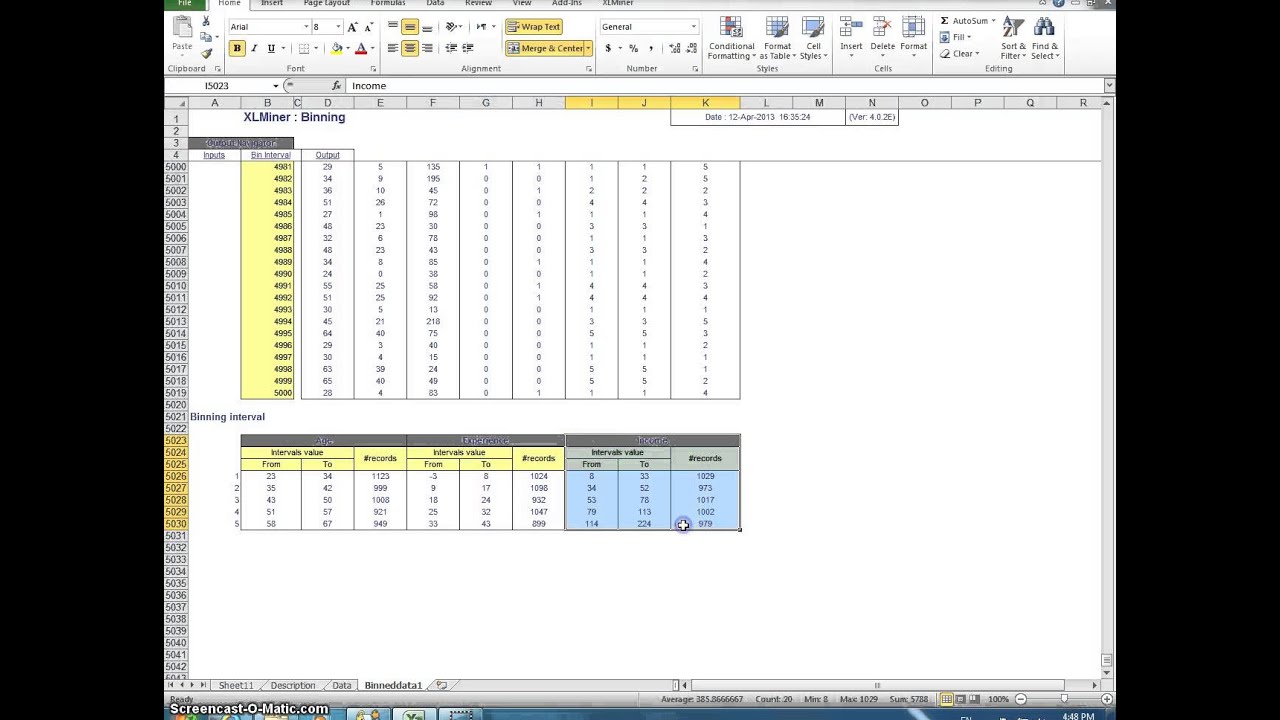This screenshot has height=720, width=1280.
Task: Click the Orientation text angle icon
Action: (x=452, y=27)
